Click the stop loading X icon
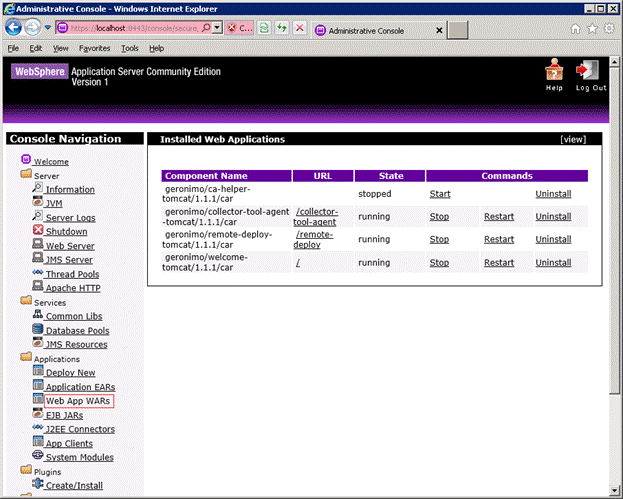This screenshot has width=623, height=499. click(x=300, y=28)
